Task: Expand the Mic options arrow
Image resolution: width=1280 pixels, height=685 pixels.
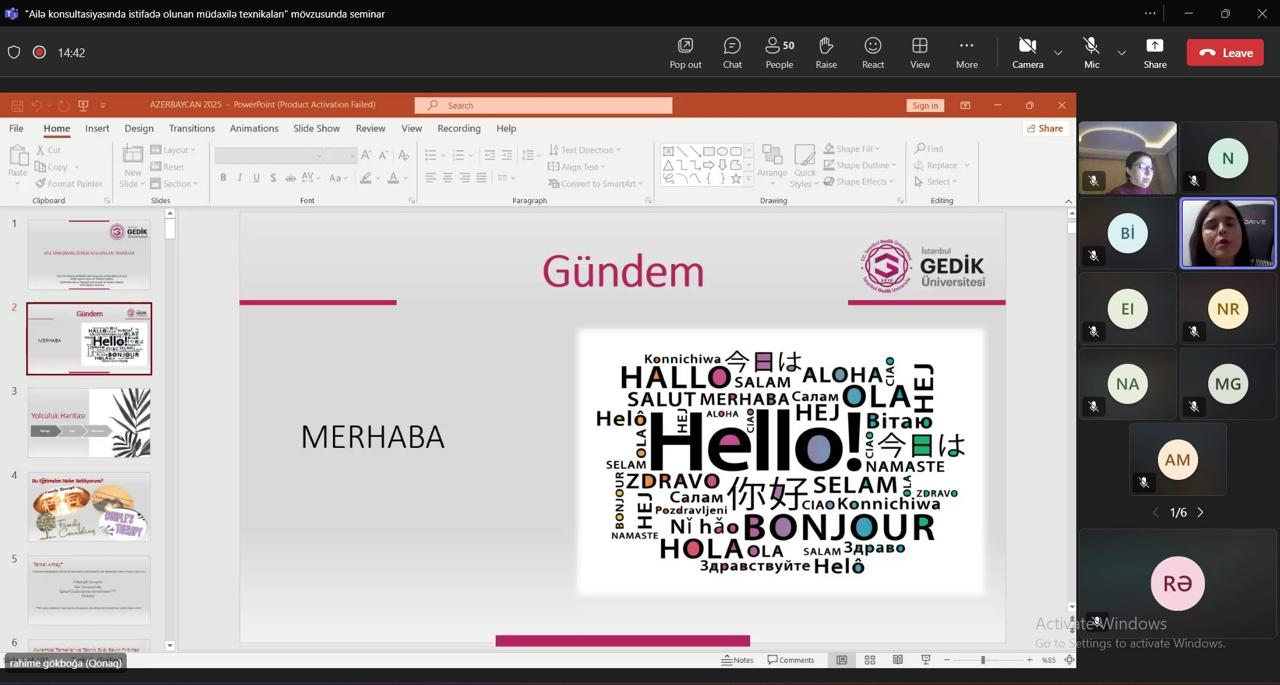Action: [x=1121, y=52]
